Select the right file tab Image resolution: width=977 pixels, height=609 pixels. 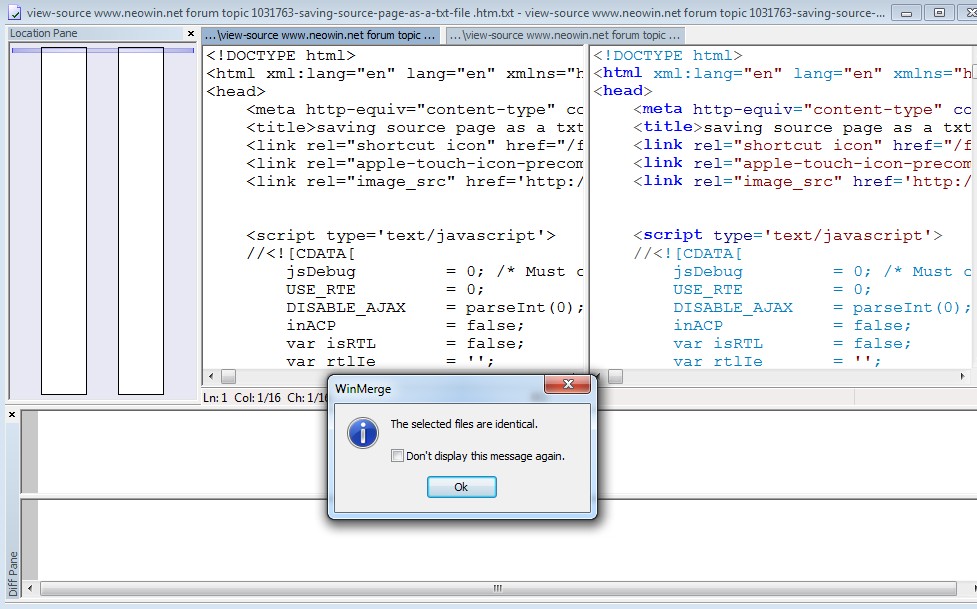[x=565, y=35]
